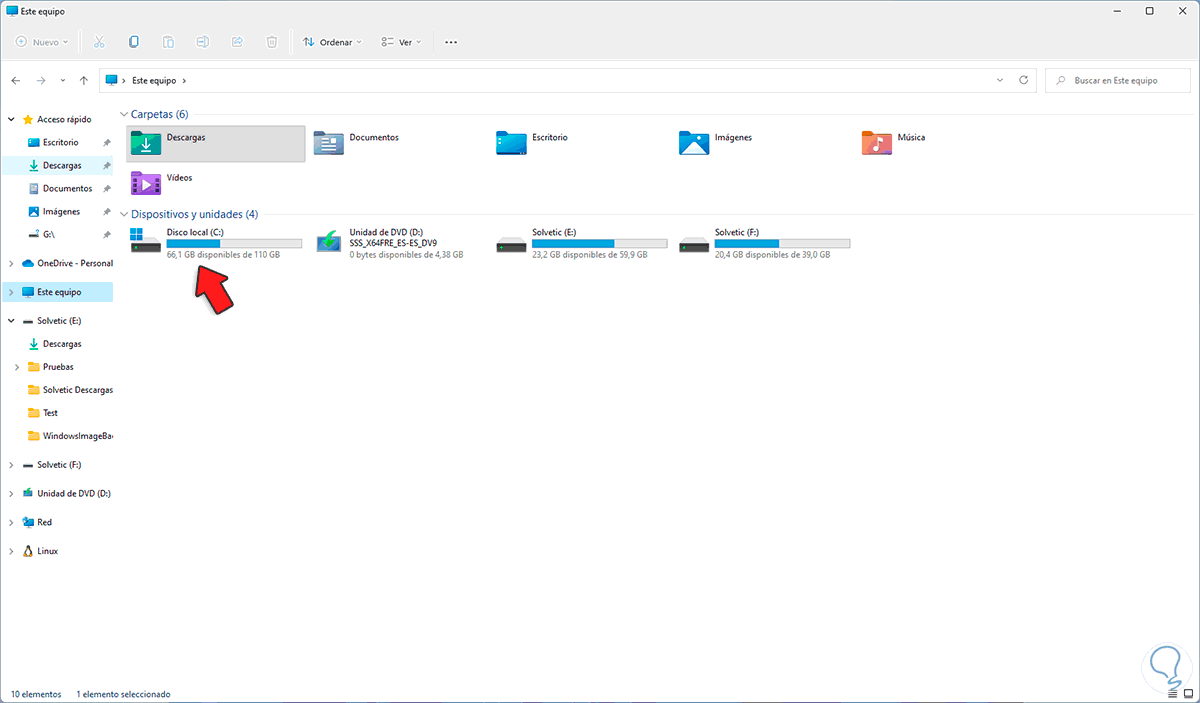Open recent locations dropdown arrow

(x=63, y=80)
